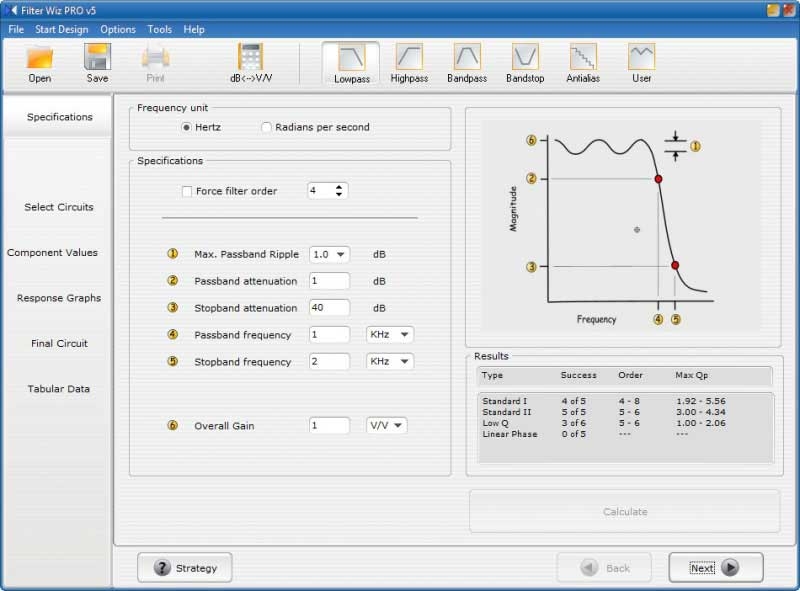Screen dimensions: 800x591
Task: Open the Stopband frequency unit dropdown
Action: click(x=390, y=361)
